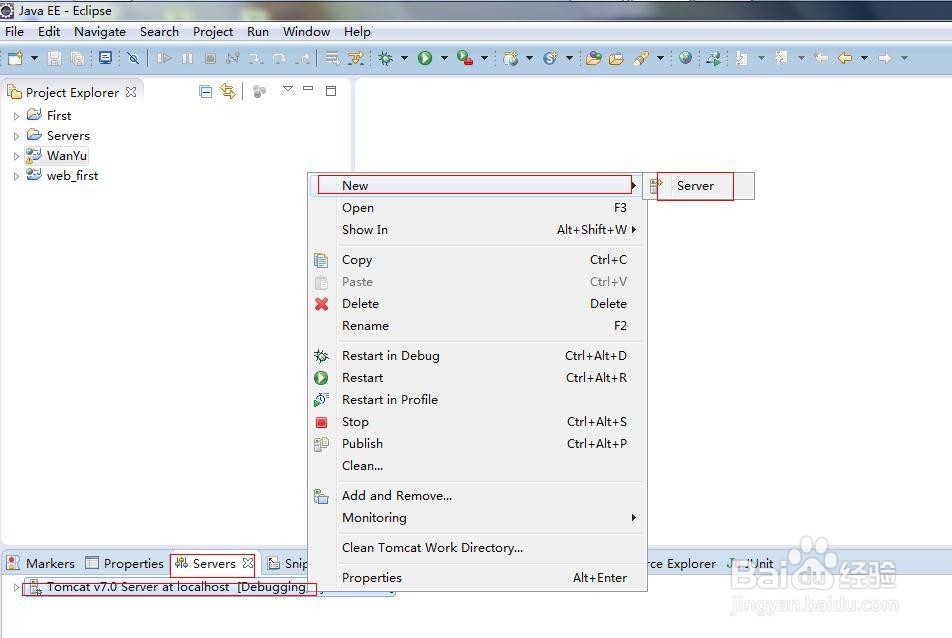Click the Suspend debug icon
Image resolution: width=952 pixels, height=638 pixels.
tap(188, 58)
